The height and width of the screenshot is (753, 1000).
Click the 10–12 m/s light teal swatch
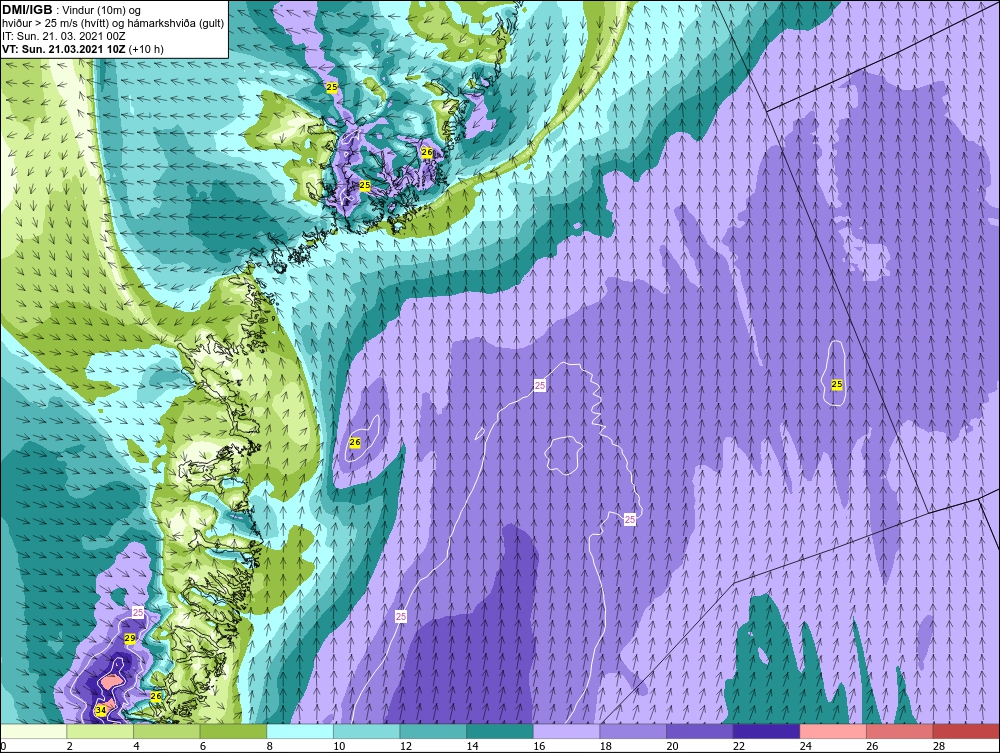point(366,731)
